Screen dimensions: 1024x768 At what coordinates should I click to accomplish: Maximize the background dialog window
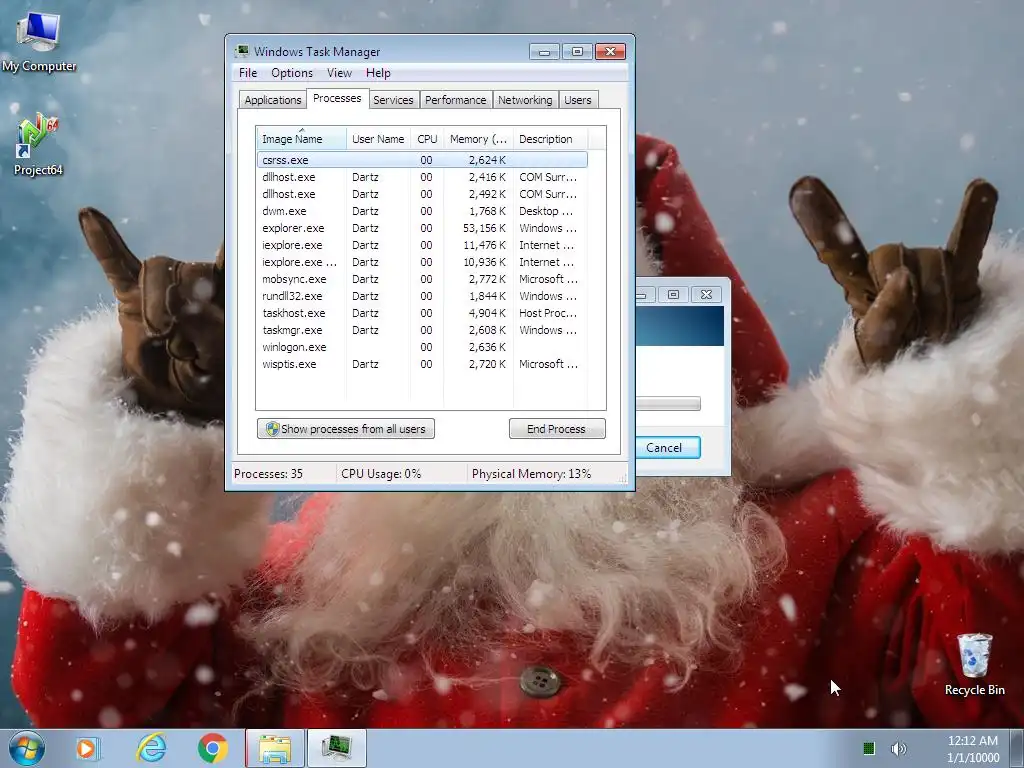[673, 295]
